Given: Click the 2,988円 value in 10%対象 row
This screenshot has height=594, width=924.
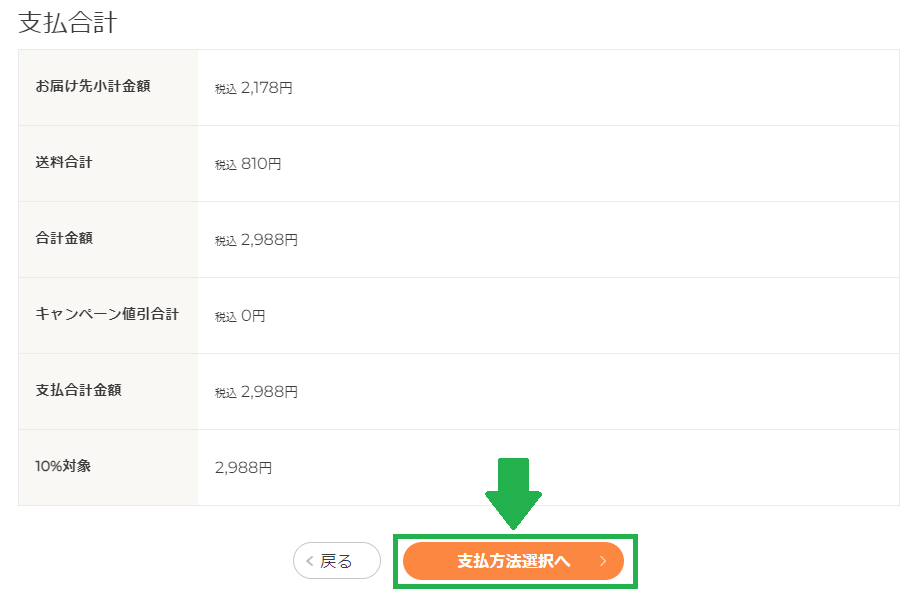Looking at the screenshot, I should pyautogui.click(x=243, y=468).
